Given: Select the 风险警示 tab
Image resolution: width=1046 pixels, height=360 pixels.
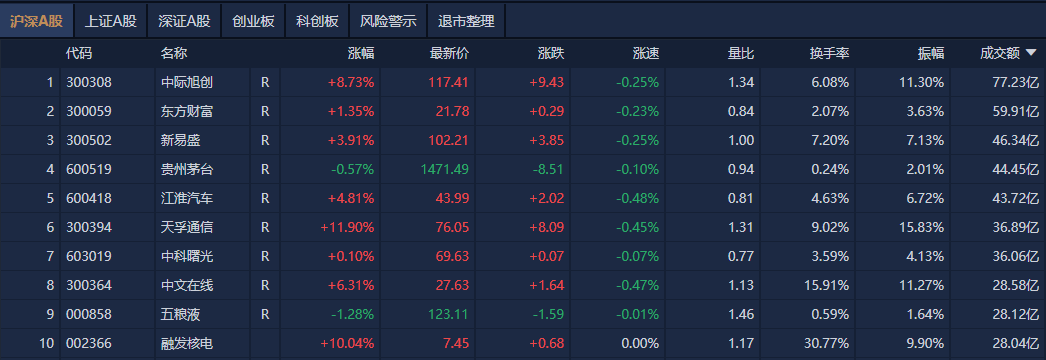Looking at the screenshot, I should 388,21.
